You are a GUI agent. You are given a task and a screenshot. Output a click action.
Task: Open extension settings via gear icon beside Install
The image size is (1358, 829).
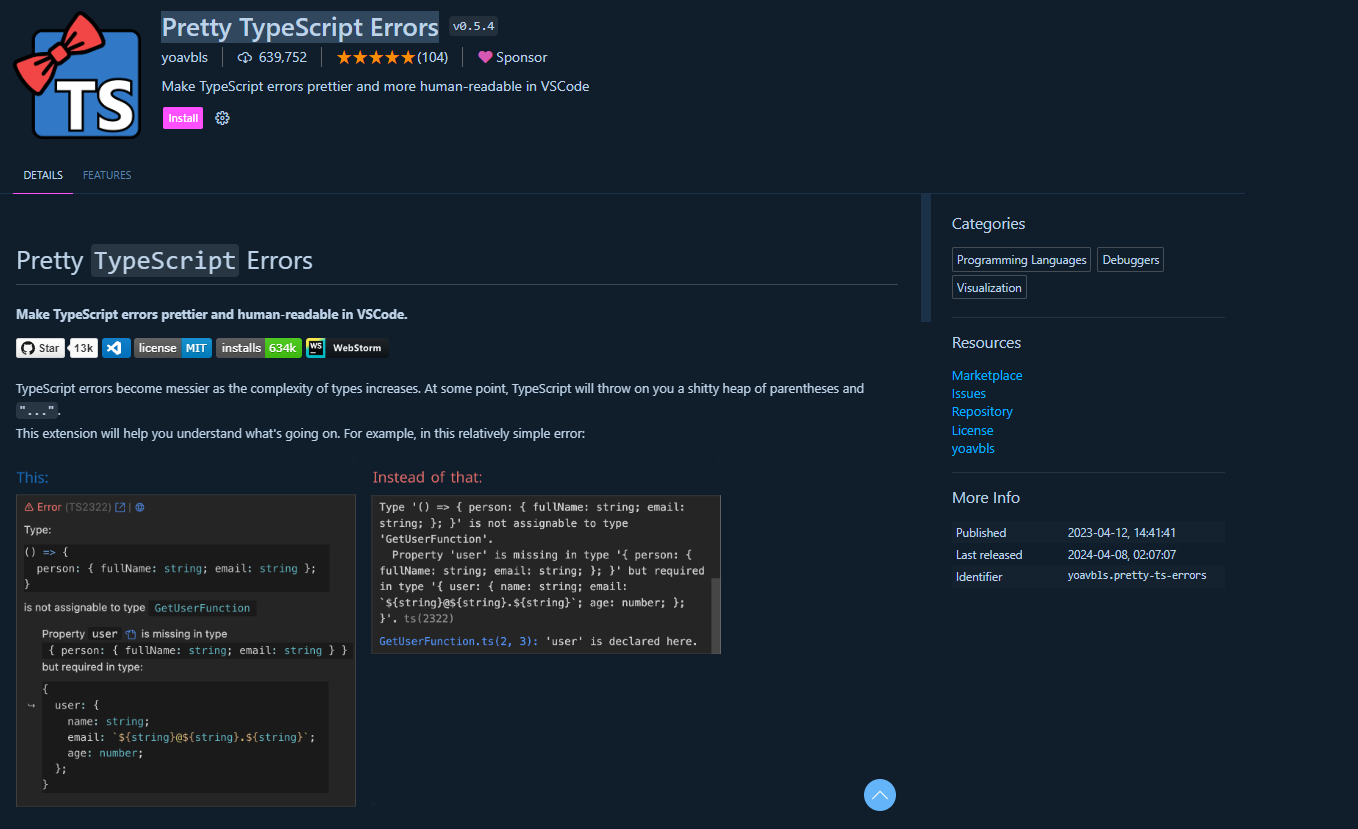(x=222, y=117)
